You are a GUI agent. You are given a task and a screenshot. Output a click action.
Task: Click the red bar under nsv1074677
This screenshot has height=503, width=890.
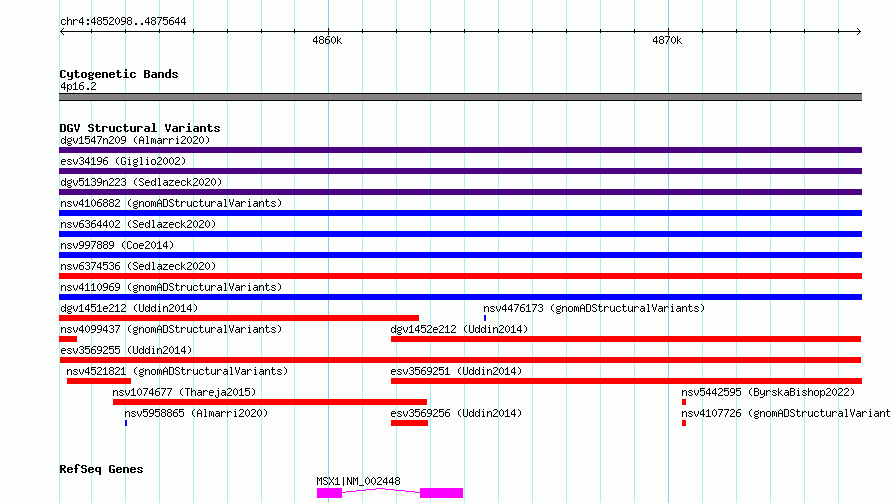tap(270, 402)
